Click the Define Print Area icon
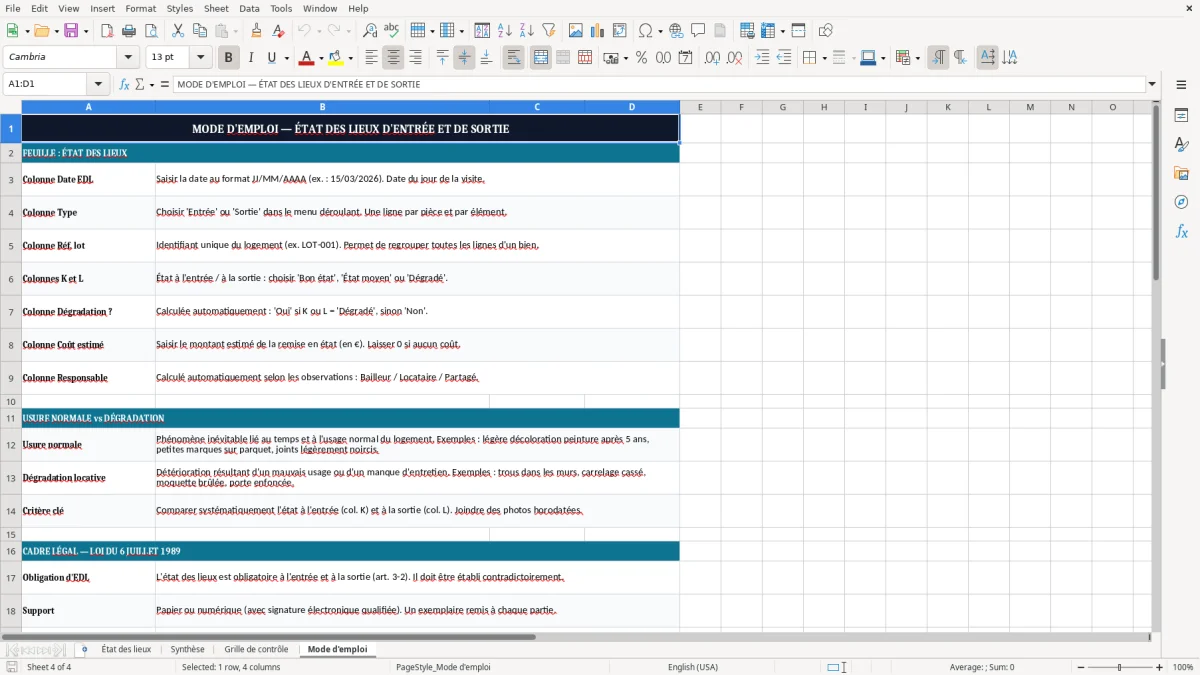 tap(747, 31)
